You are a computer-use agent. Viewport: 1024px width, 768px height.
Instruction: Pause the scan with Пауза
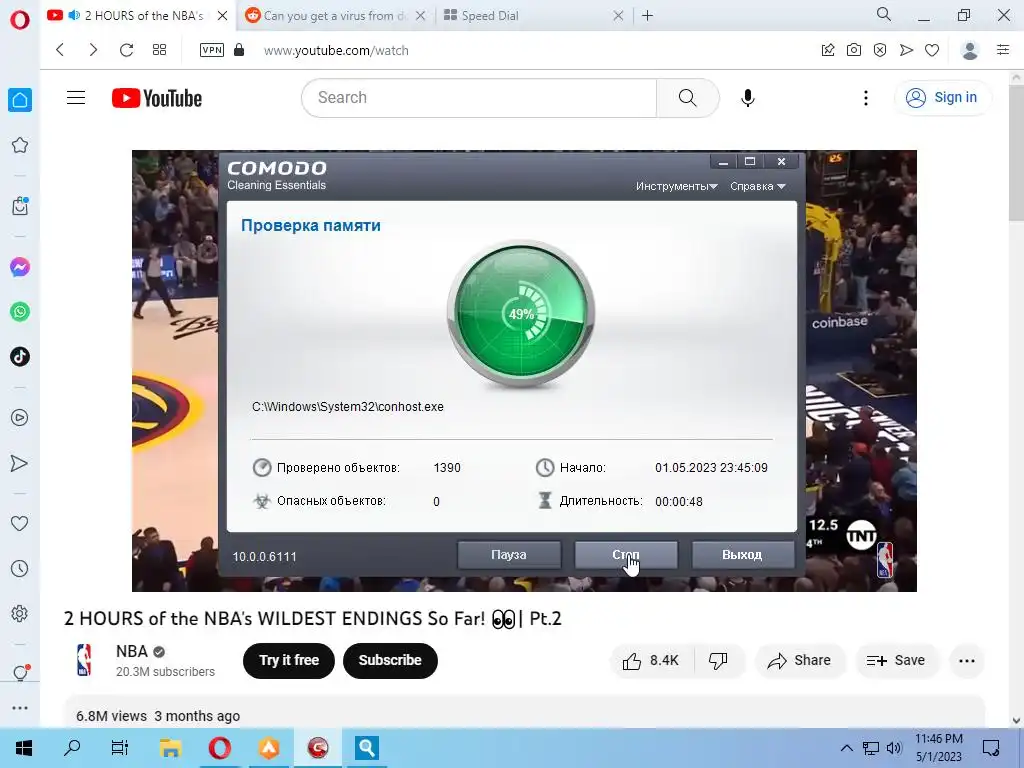[509, 554]
